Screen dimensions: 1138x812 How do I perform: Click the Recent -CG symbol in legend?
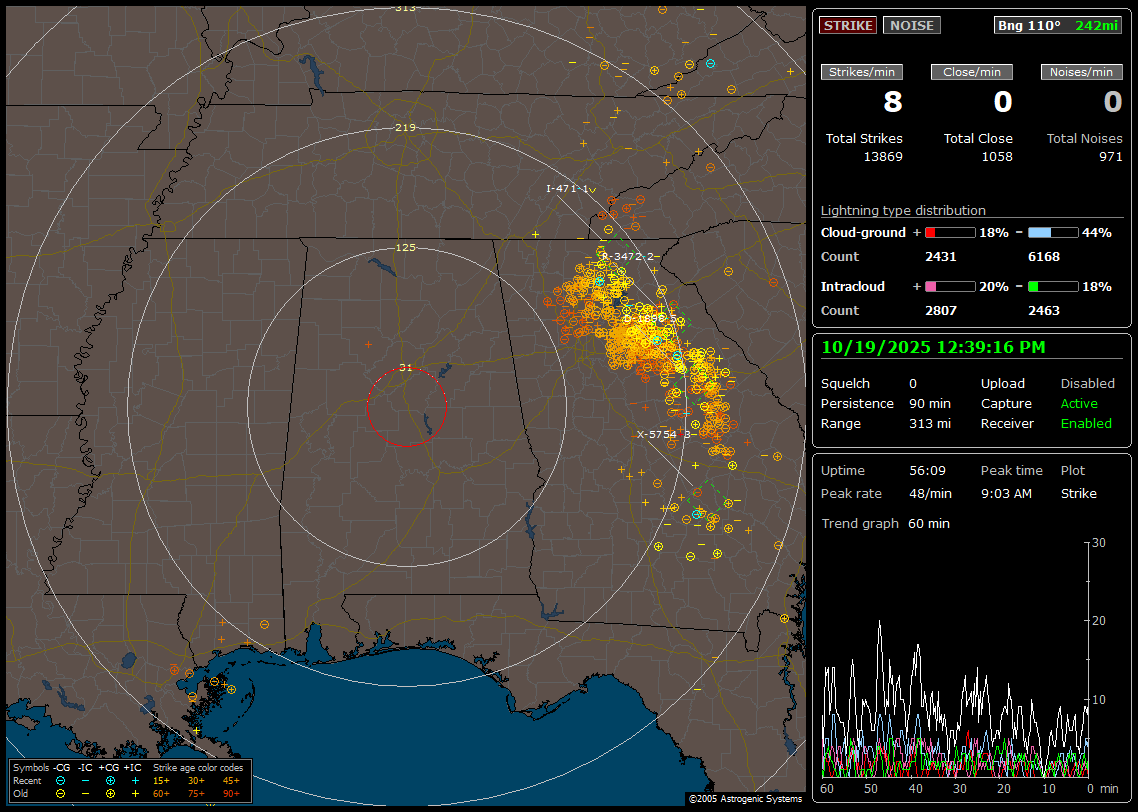(60, 780)
